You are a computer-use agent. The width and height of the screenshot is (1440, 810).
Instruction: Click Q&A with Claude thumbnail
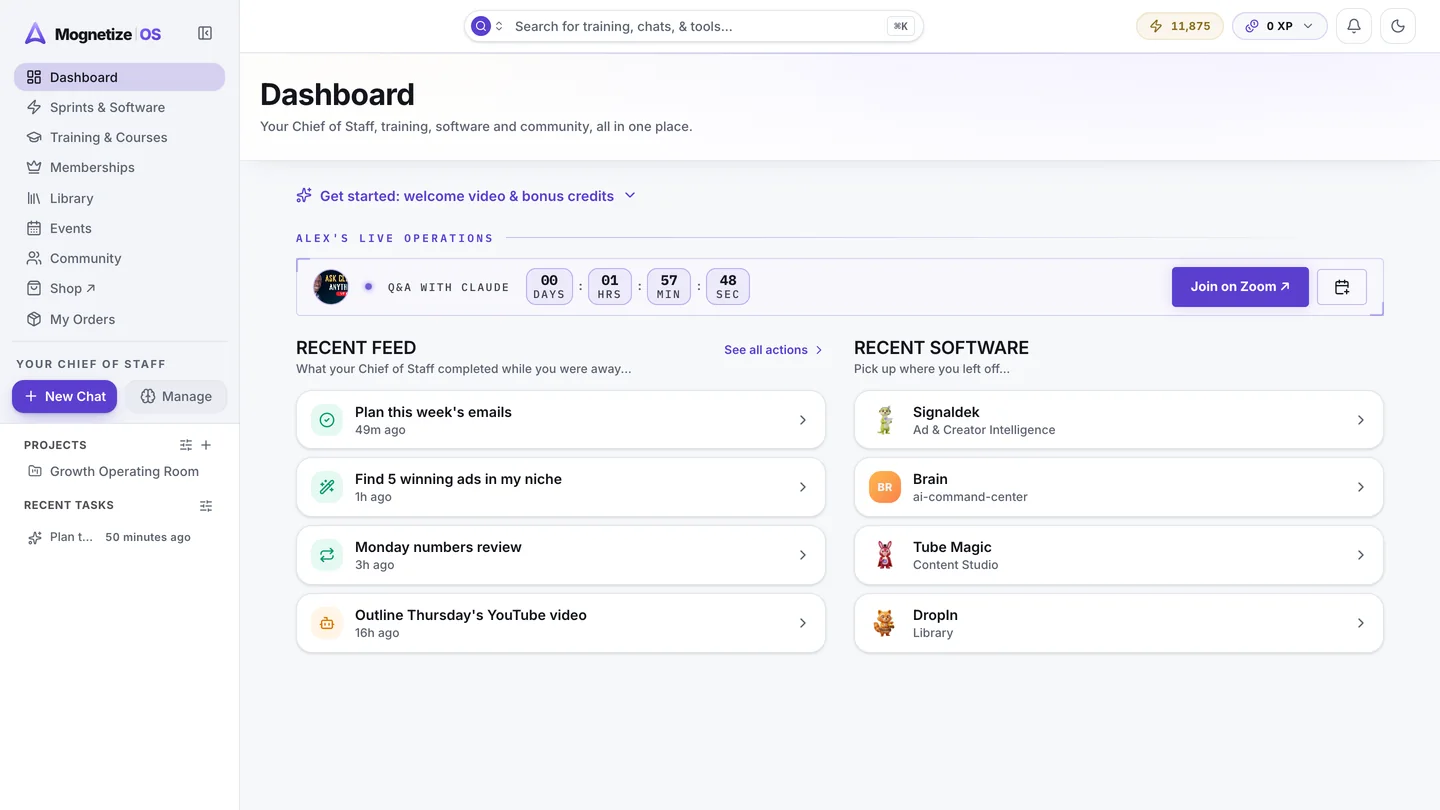[331, 287]
